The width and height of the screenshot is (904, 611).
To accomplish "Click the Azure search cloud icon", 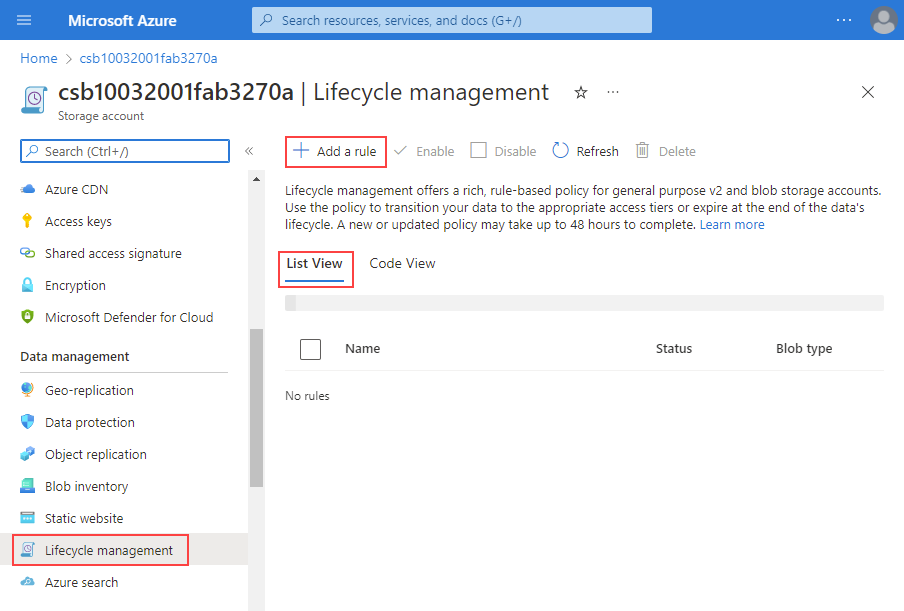I will (x=27, y=582).
